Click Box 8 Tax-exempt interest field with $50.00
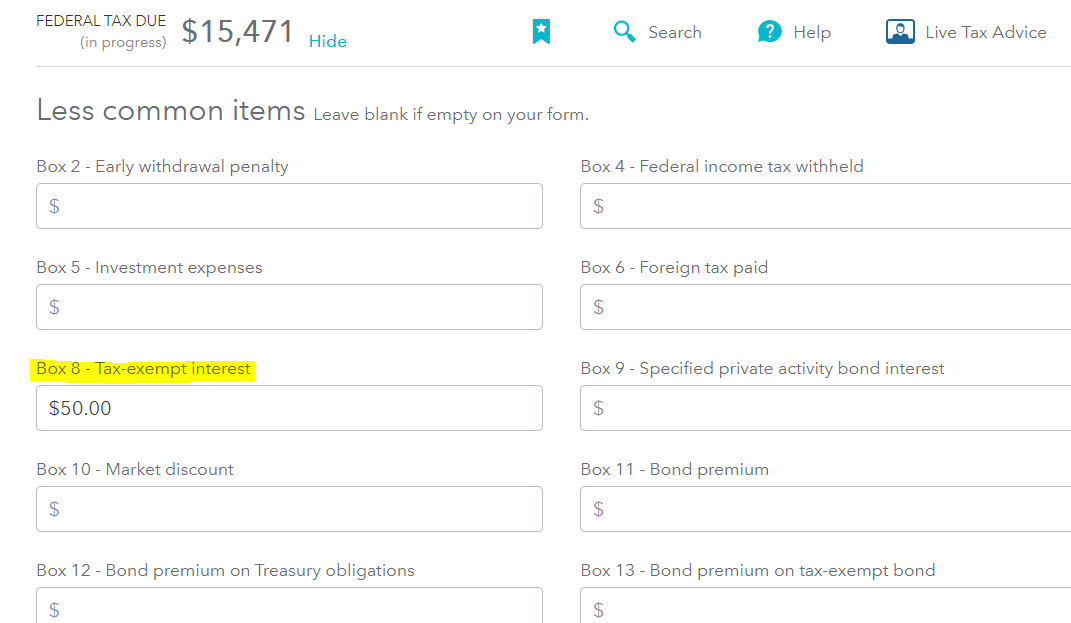 coord(290,408)
